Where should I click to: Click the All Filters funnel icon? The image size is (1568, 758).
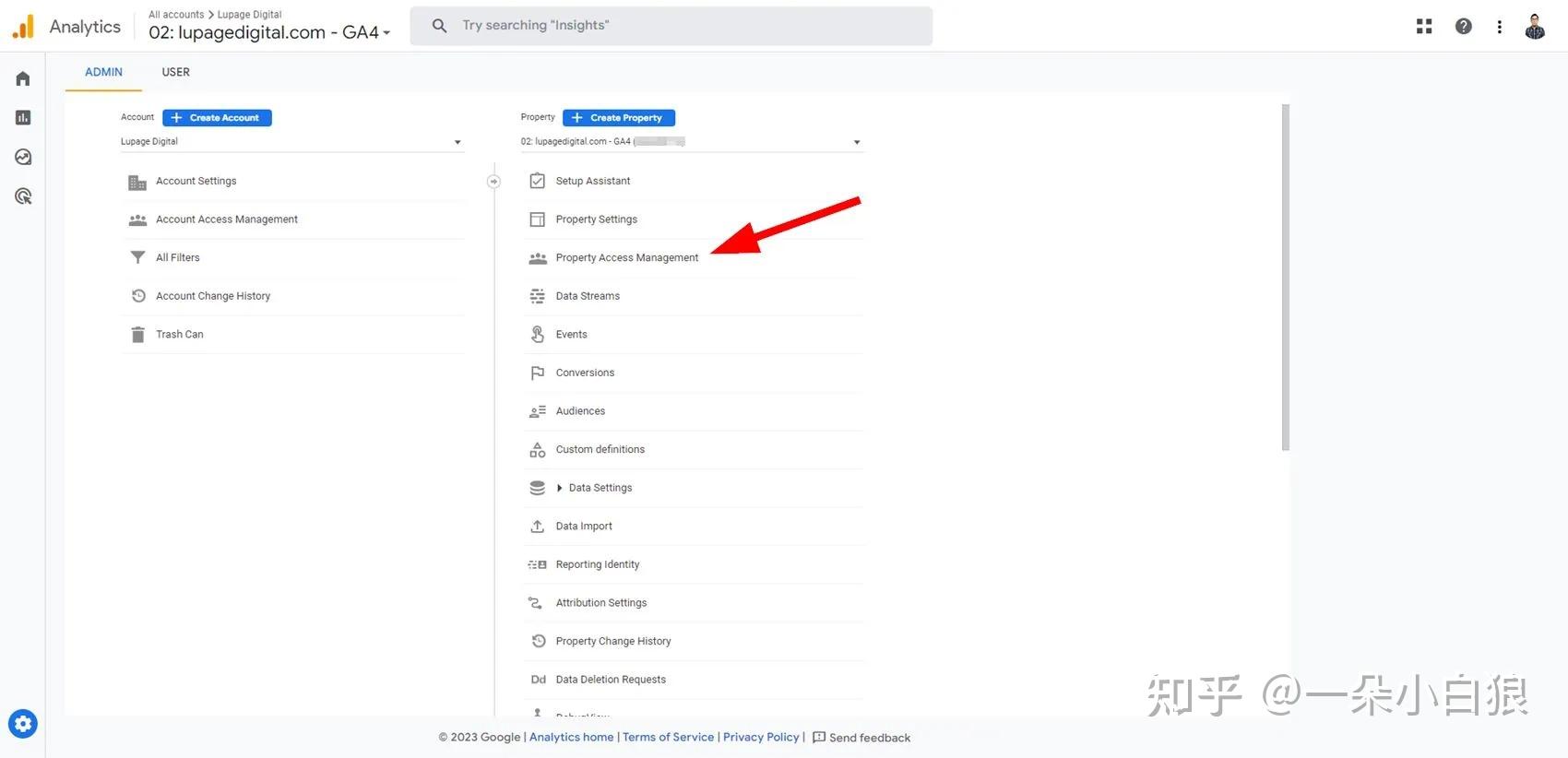(137, 257)
